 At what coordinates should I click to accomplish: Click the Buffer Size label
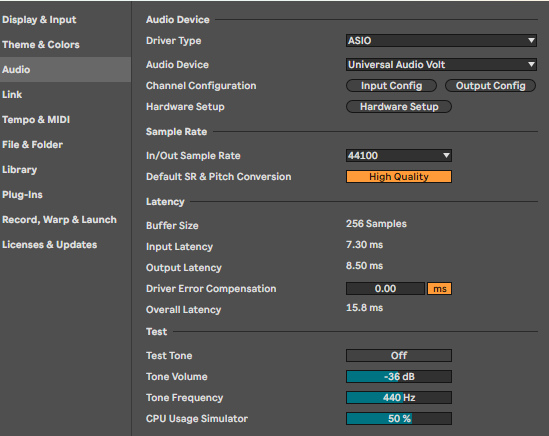click(172, 226)
